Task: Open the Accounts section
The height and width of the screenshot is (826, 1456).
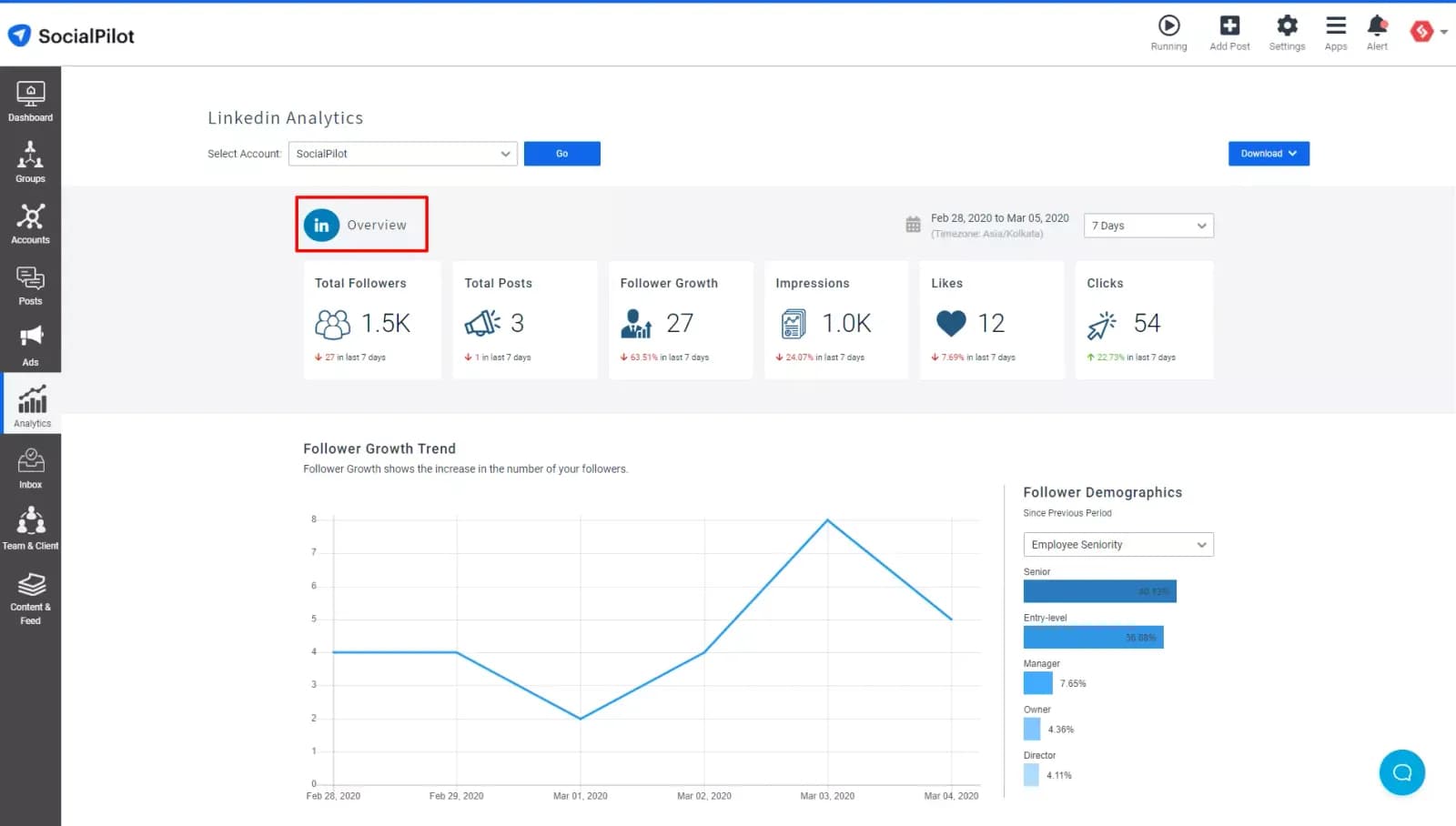Action: pos(30,223)
